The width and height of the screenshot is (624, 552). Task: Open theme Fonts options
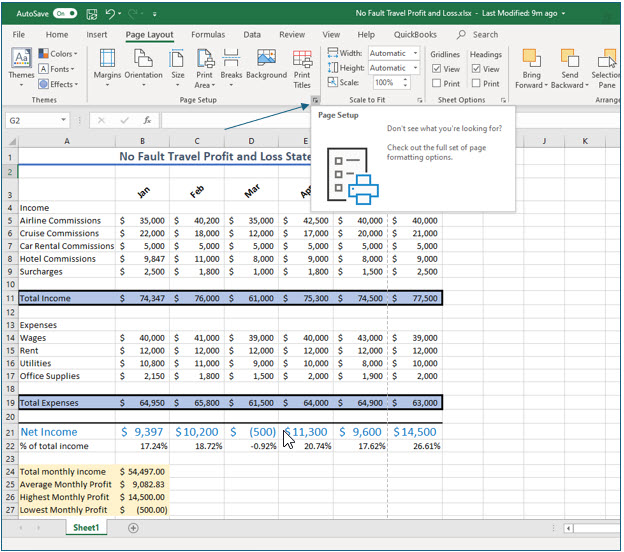click(x=57, y=69)
